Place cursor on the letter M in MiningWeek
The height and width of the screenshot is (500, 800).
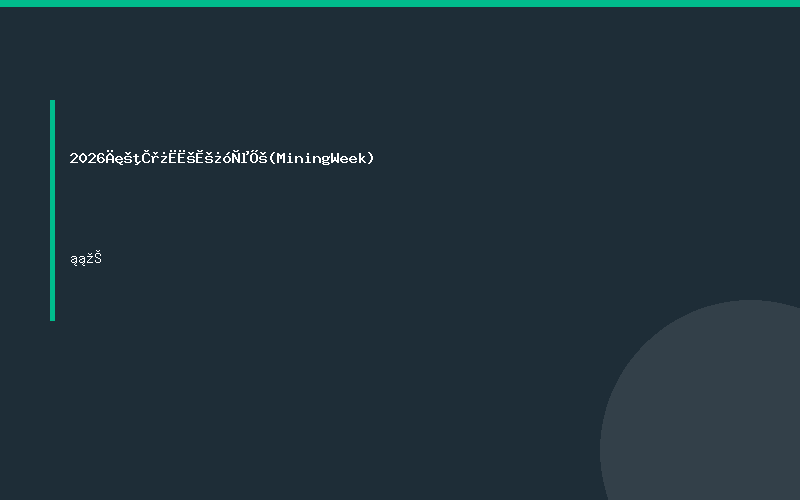281,158
